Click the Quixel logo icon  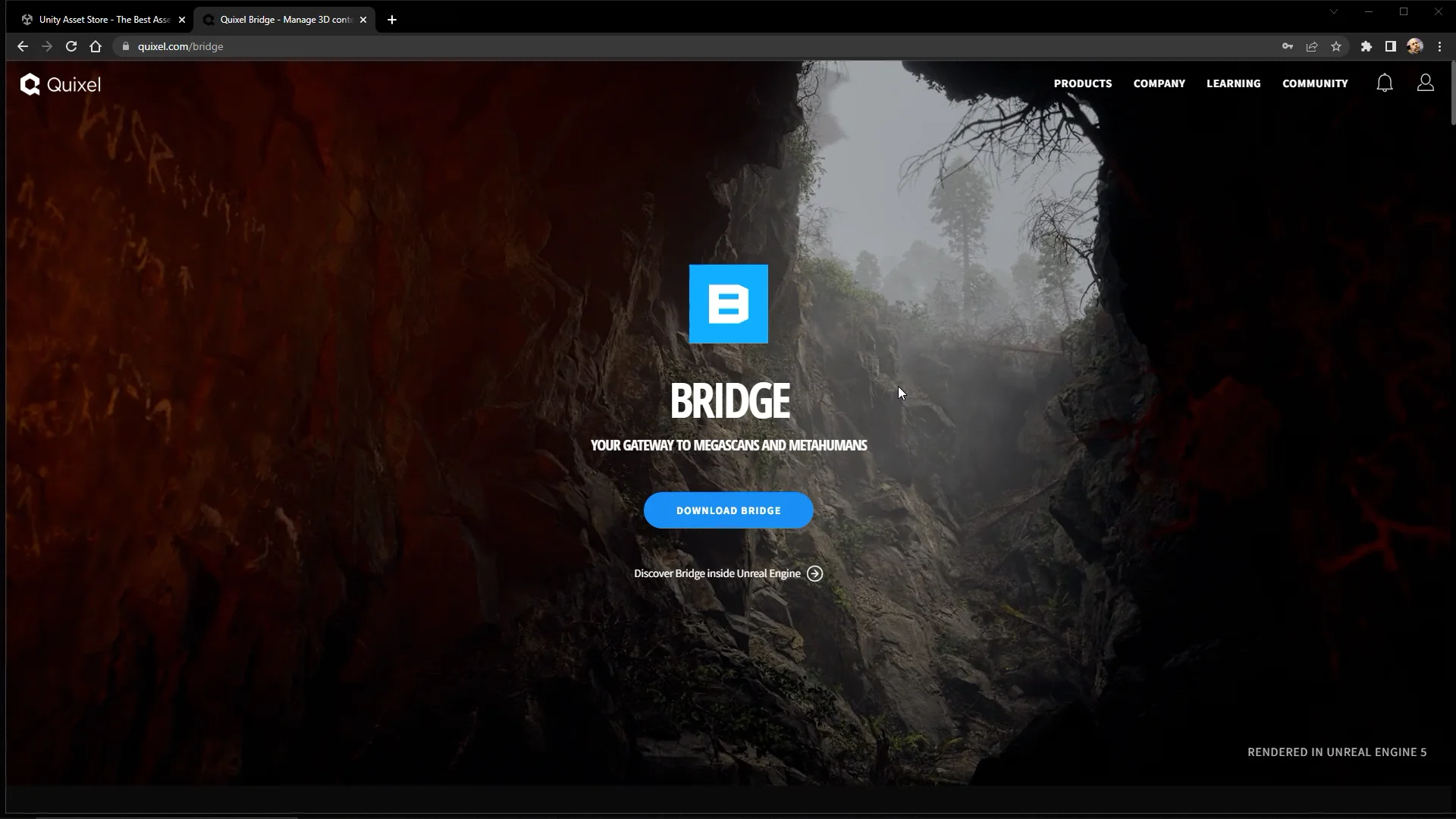coord(30,83)
